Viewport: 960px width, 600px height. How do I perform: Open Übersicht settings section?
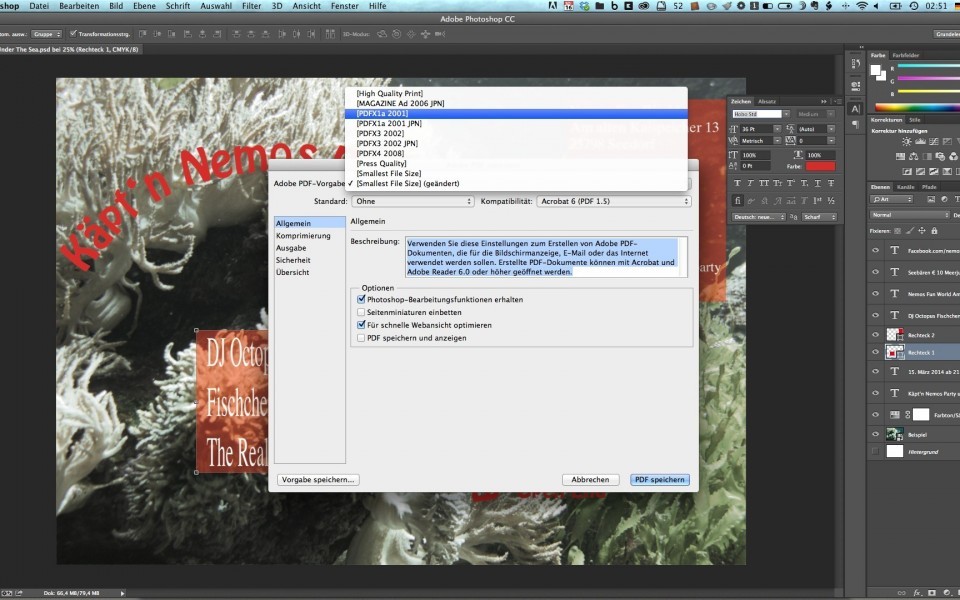[x=293, y=272]
